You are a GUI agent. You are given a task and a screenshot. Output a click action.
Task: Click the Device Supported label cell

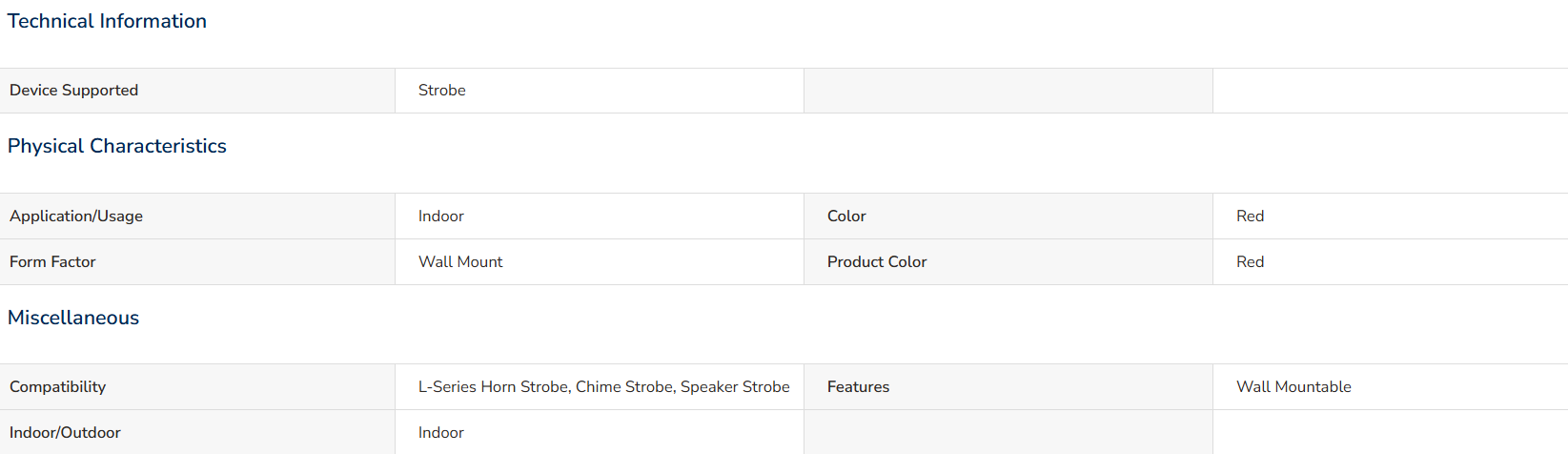click(197, 91)
